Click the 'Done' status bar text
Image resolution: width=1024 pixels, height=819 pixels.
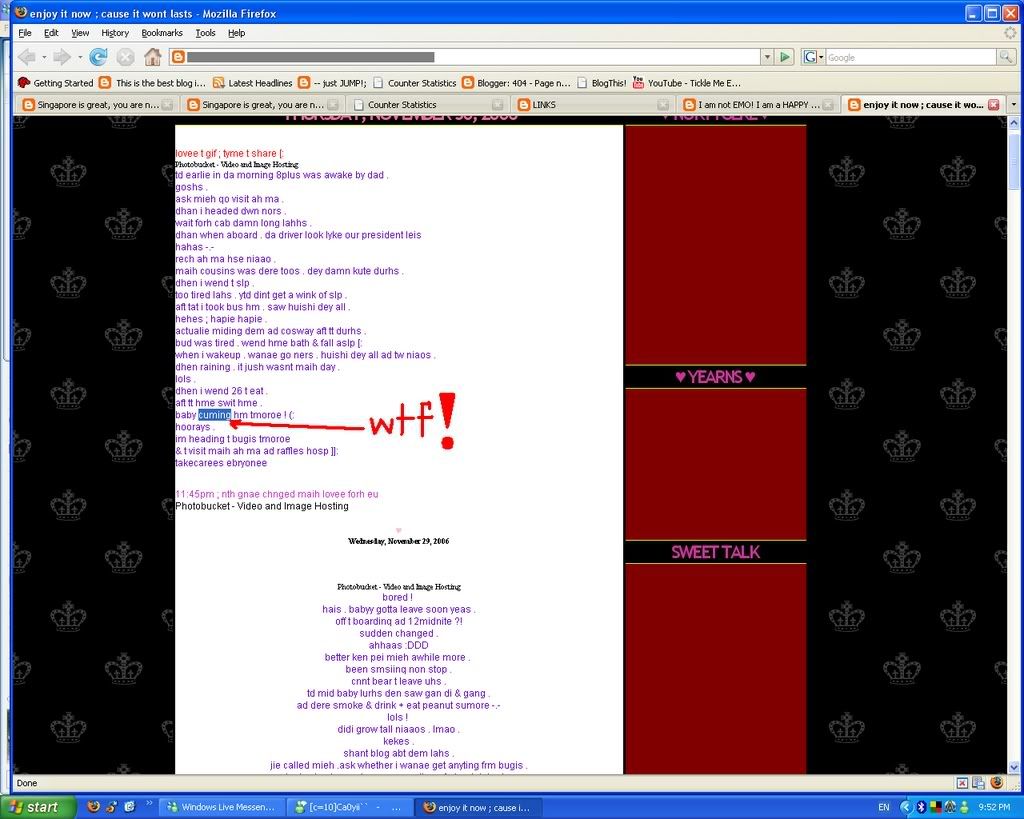[27, 783]
